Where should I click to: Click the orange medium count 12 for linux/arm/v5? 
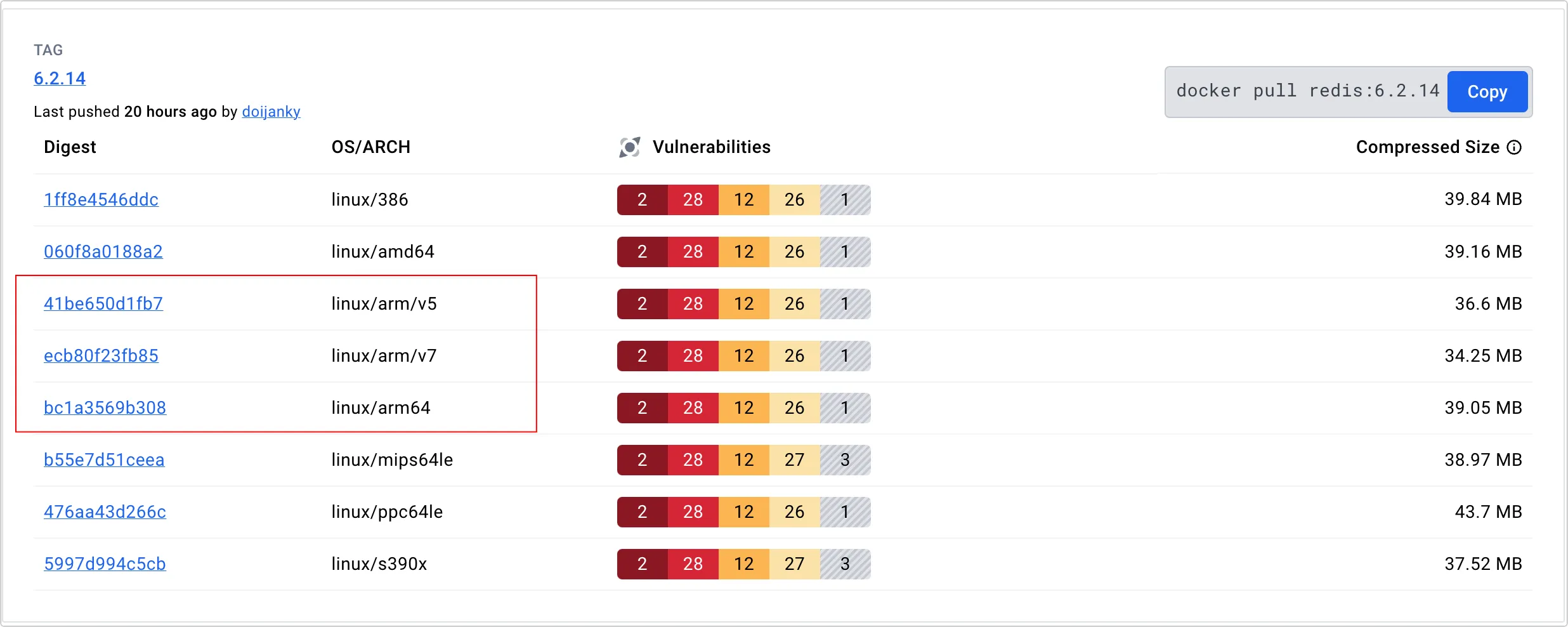click(x=743, y=304)
